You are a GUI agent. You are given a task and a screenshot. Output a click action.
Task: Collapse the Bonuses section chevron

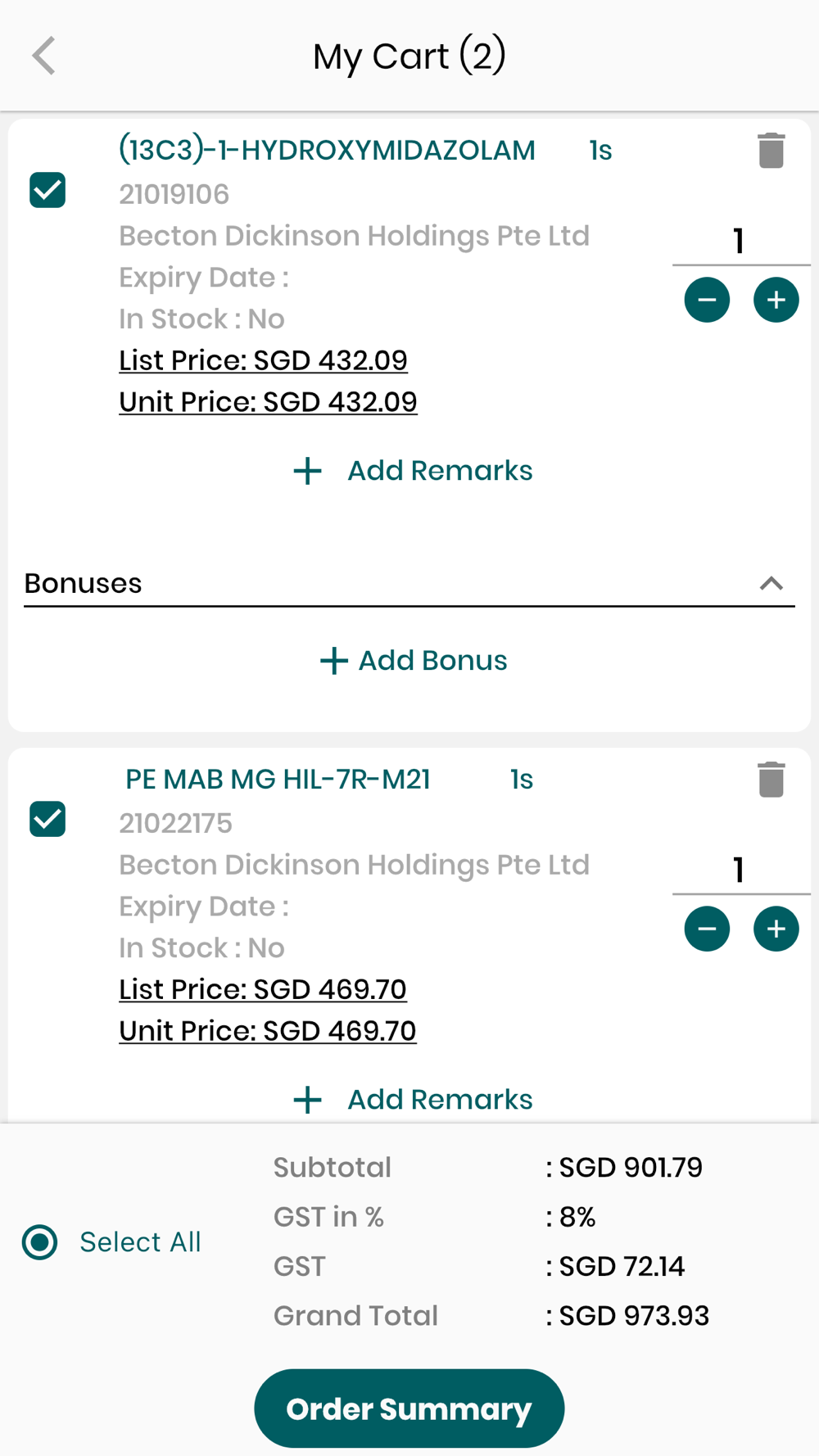tap(771, 583)
